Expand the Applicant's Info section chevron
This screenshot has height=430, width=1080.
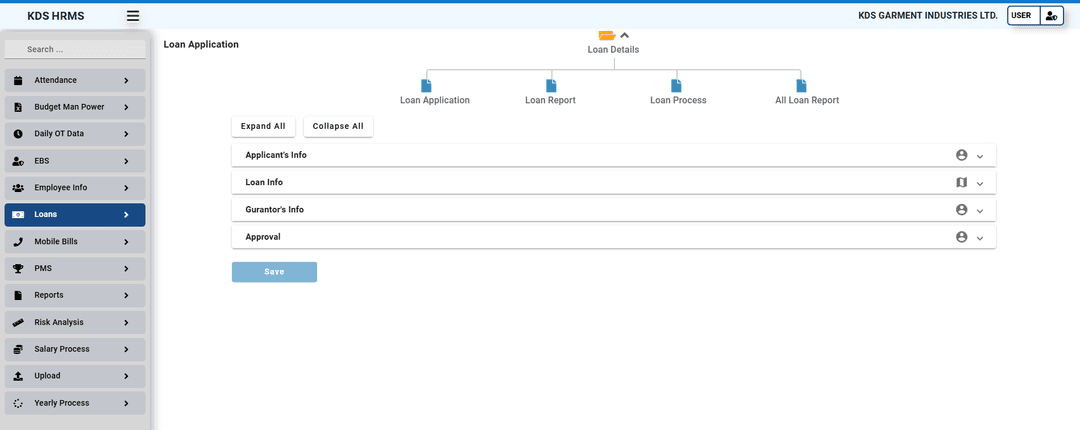pos(980,156)
